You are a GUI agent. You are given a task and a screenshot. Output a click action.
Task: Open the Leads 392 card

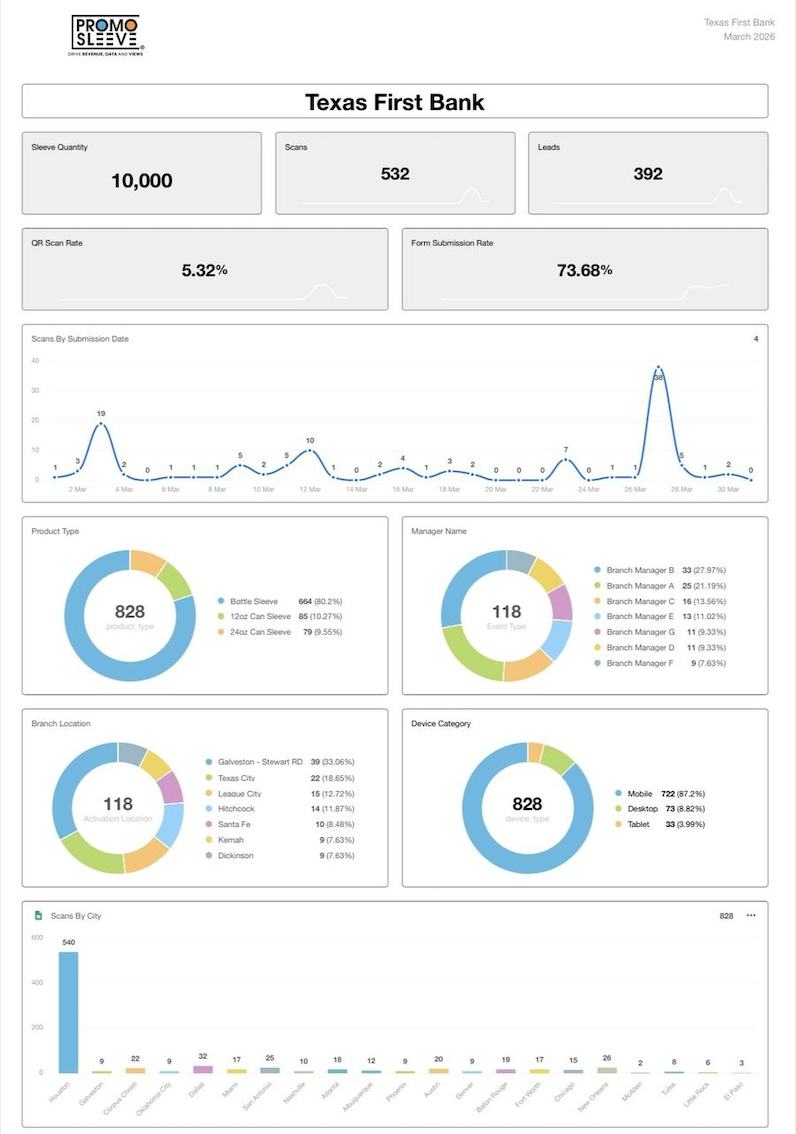648,173
